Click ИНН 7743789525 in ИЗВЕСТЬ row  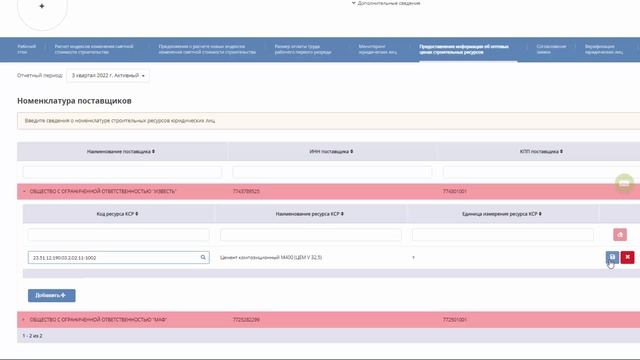pos(246,191)
